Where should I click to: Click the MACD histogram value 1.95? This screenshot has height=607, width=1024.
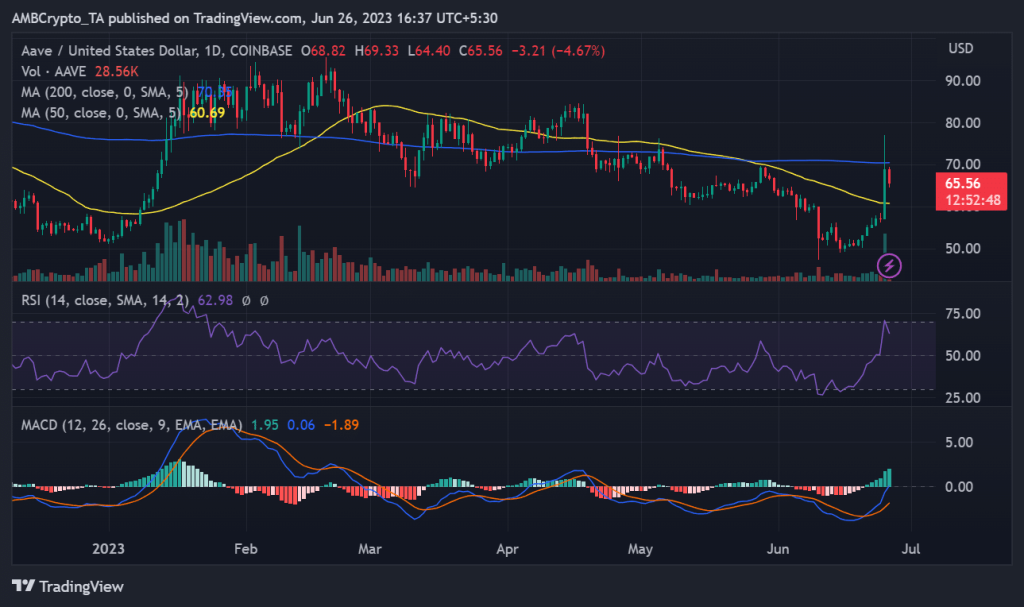263,426
